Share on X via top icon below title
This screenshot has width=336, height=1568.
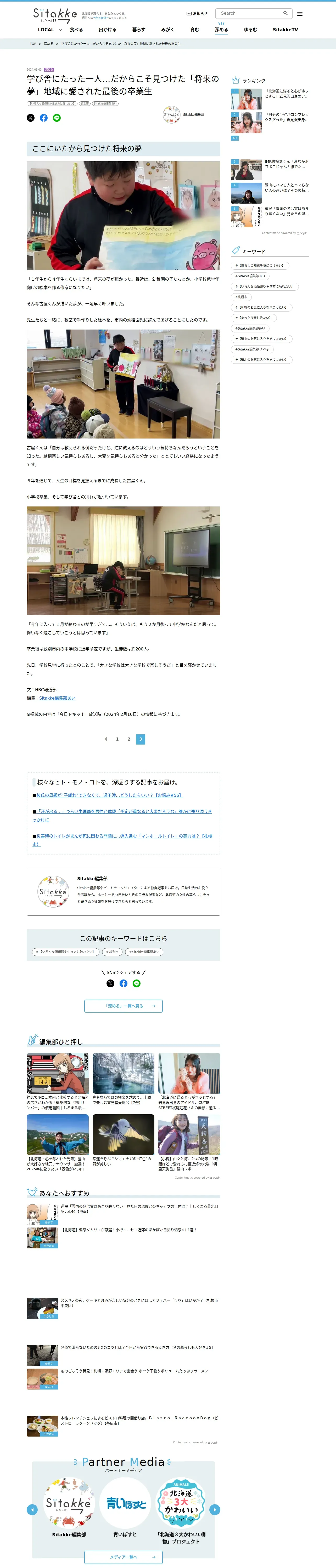(31, 118)
